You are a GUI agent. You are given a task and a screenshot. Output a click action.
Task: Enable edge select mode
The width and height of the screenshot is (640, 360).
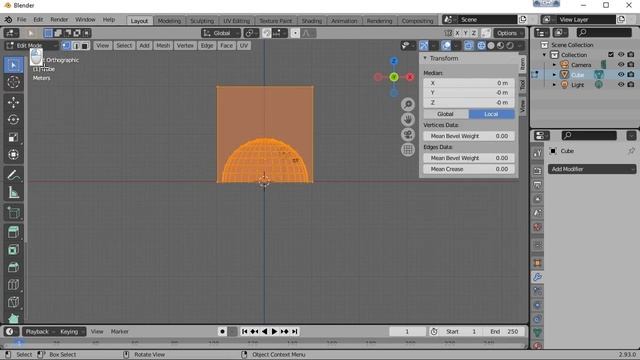(x=76, y=46)
